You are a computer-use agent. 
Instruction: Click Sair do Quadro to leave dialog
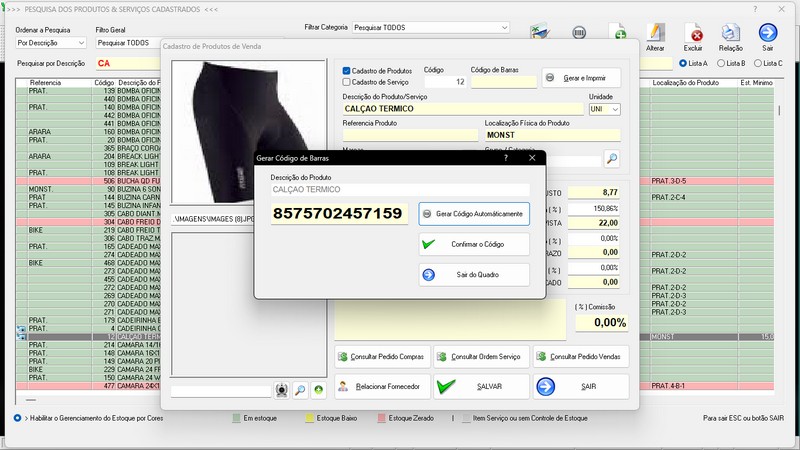point(474,274)
